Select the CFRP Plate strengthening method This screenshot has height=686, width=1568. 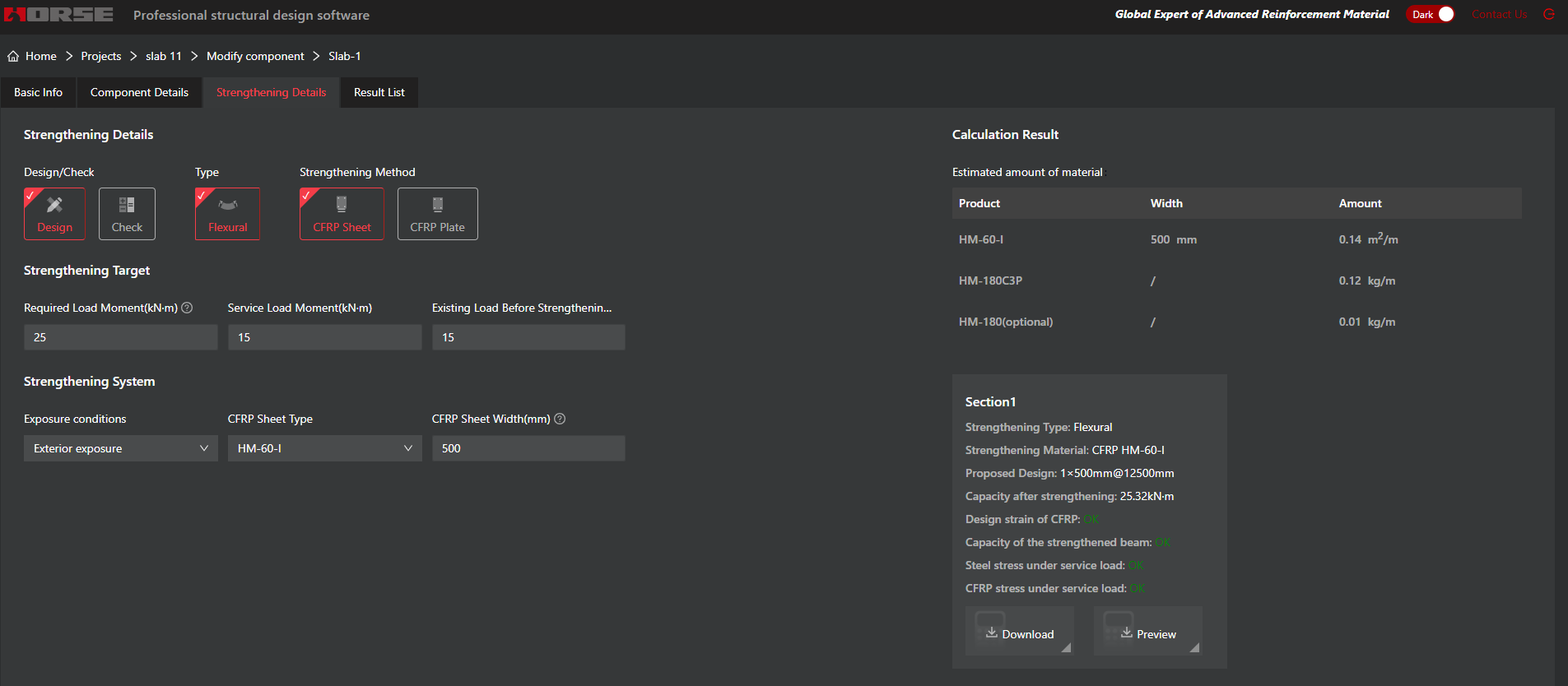[437, 214]
